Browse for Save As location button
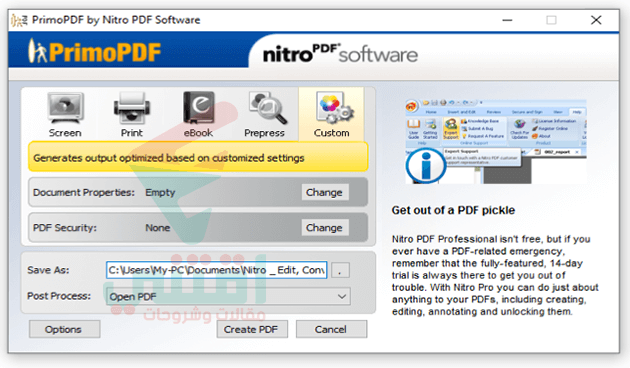630x368 pixels. point(340,270)
